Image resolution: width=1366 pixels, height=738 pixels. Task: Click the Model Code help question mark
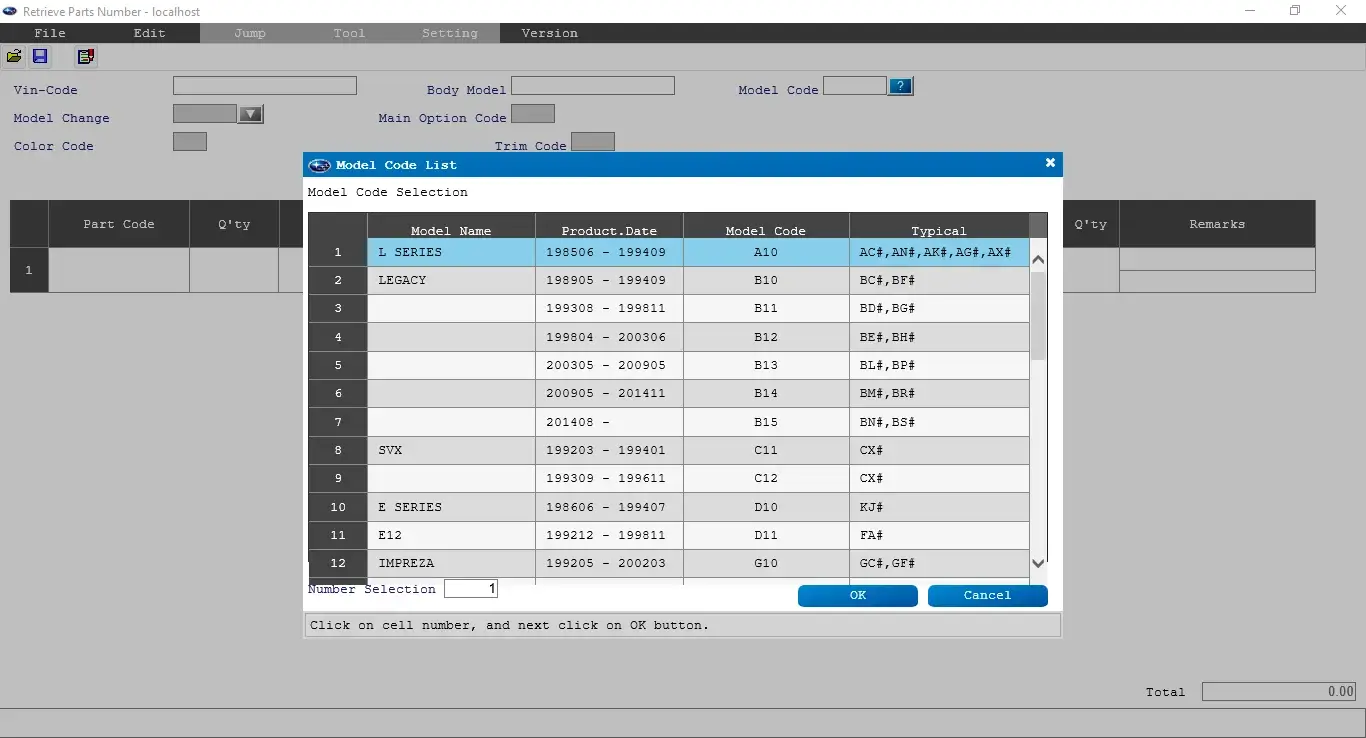point(900,87)
